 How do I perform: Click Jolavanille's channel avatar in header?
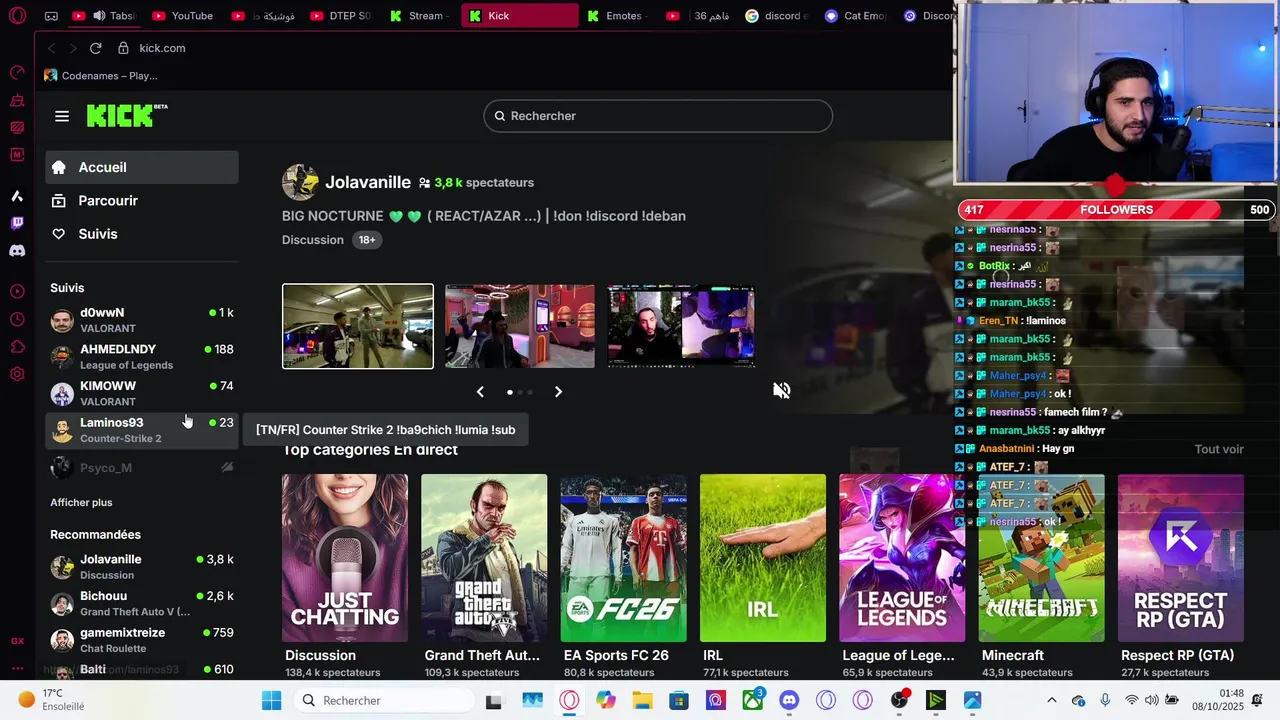[x=300, y=183]
